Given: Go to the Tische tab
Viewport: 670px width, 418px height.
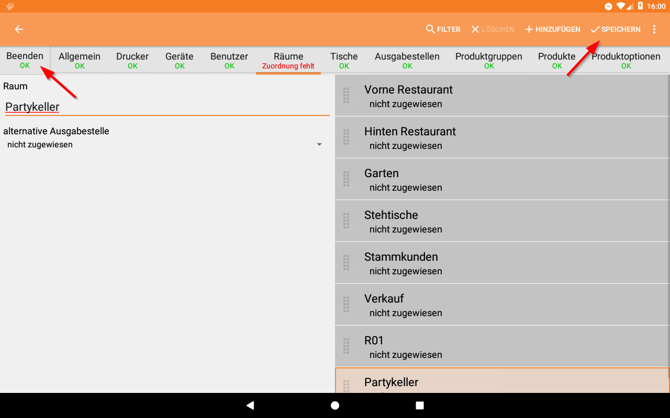Looking at the screenshot, I should 344,60.
